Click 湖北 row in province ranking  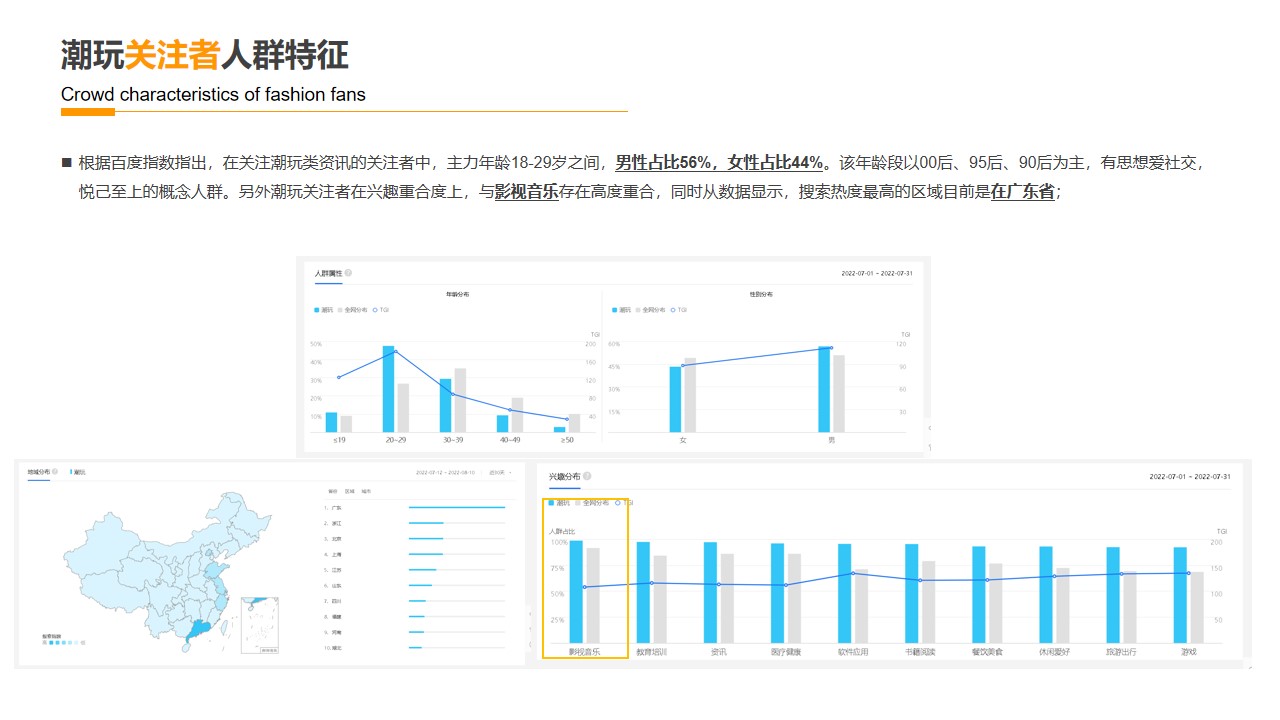(x=415, y=648)
